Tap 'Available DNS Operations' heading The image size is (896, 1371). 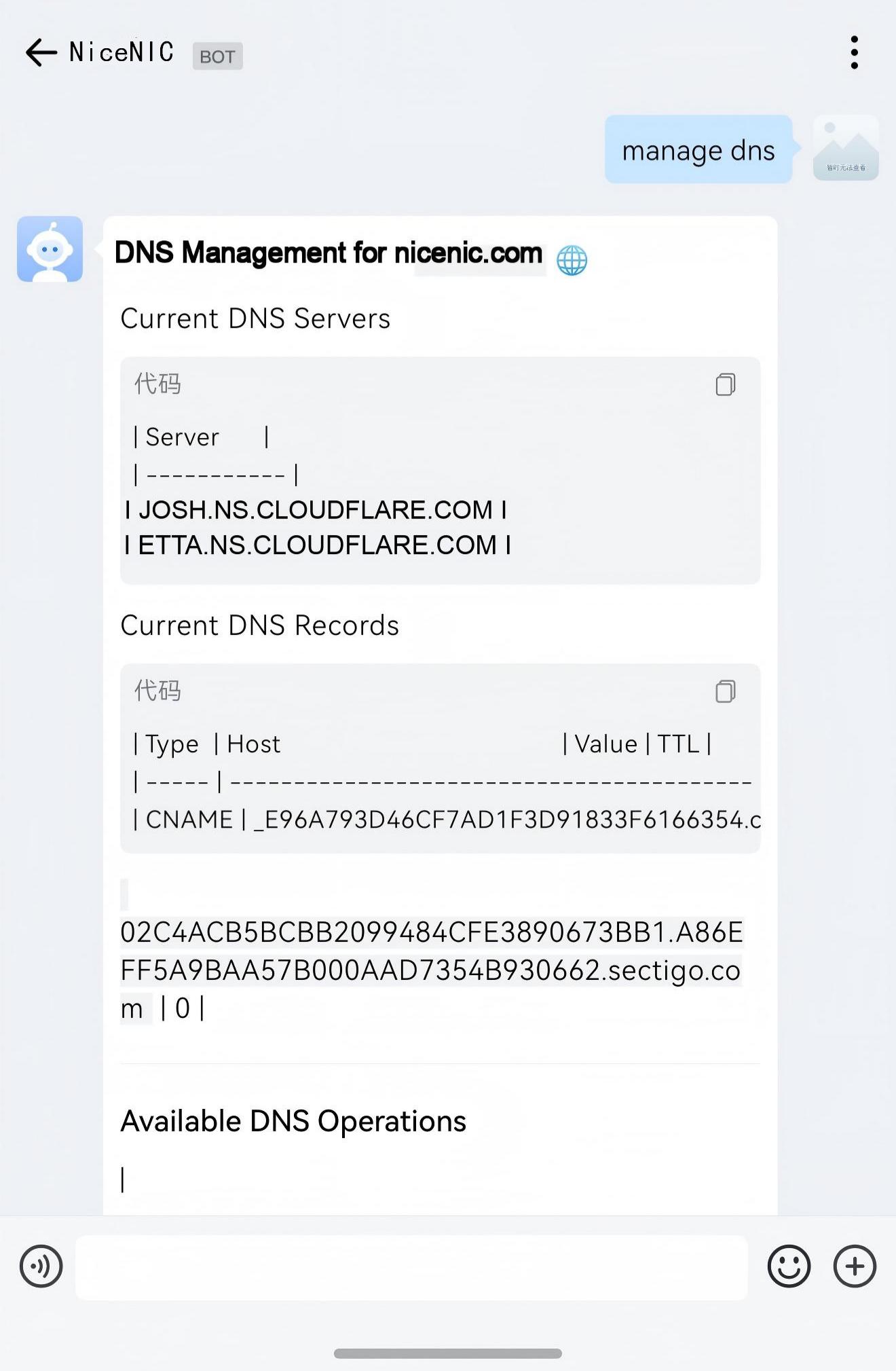tap(293, 1121)
